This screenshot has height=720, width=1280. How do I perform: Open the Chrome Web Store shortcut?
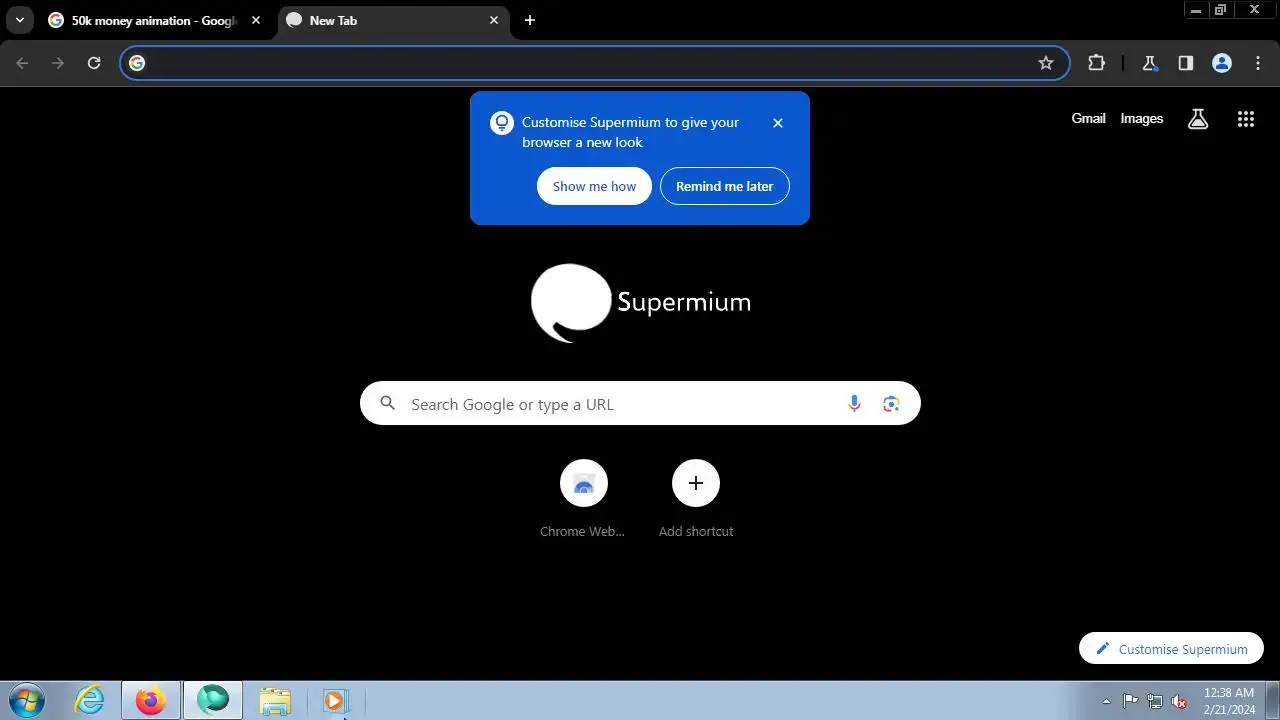(583, 499)
